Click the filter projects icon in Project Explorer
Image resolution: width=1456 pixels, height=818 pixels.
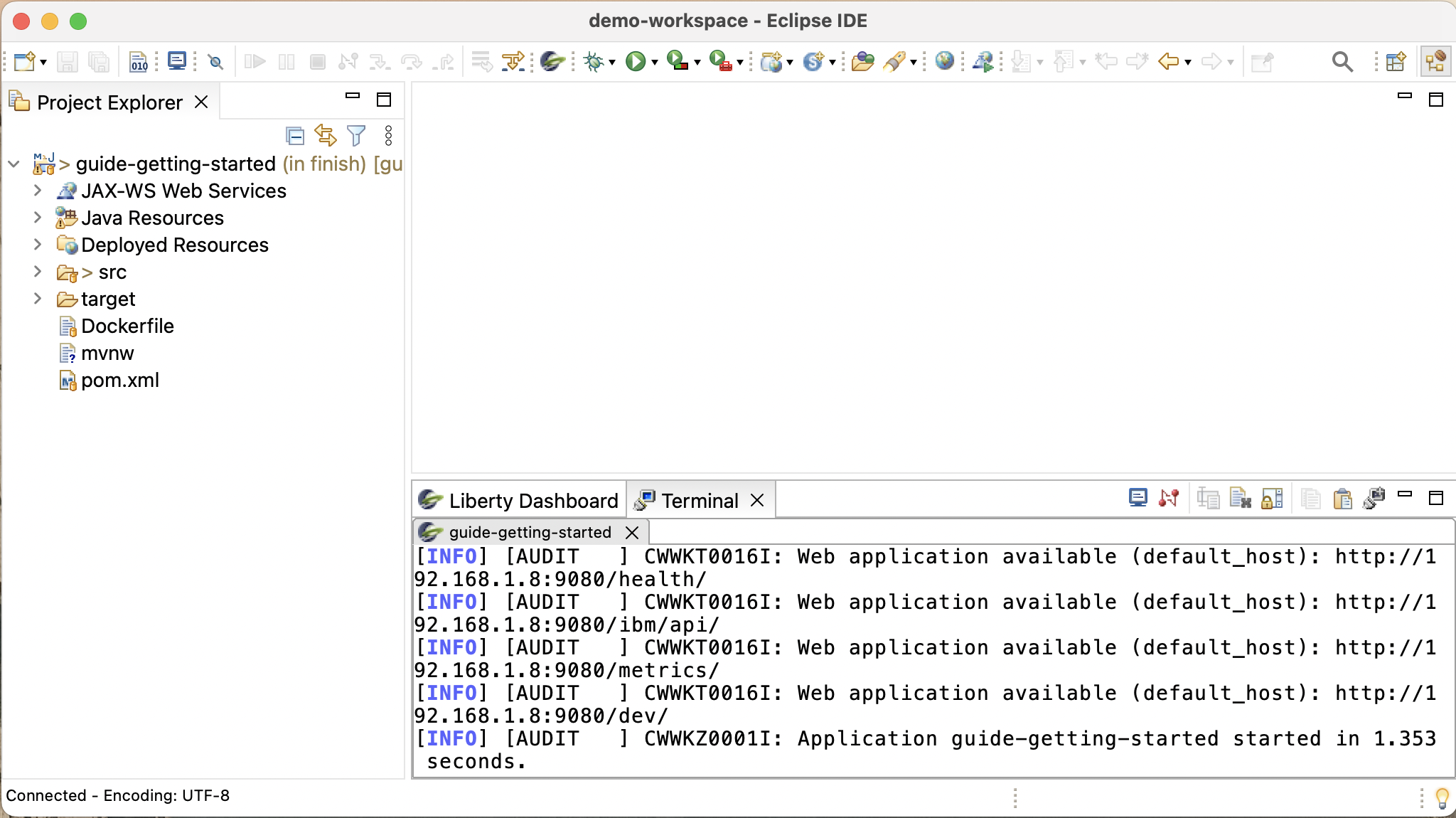click(x=357, y=134)
